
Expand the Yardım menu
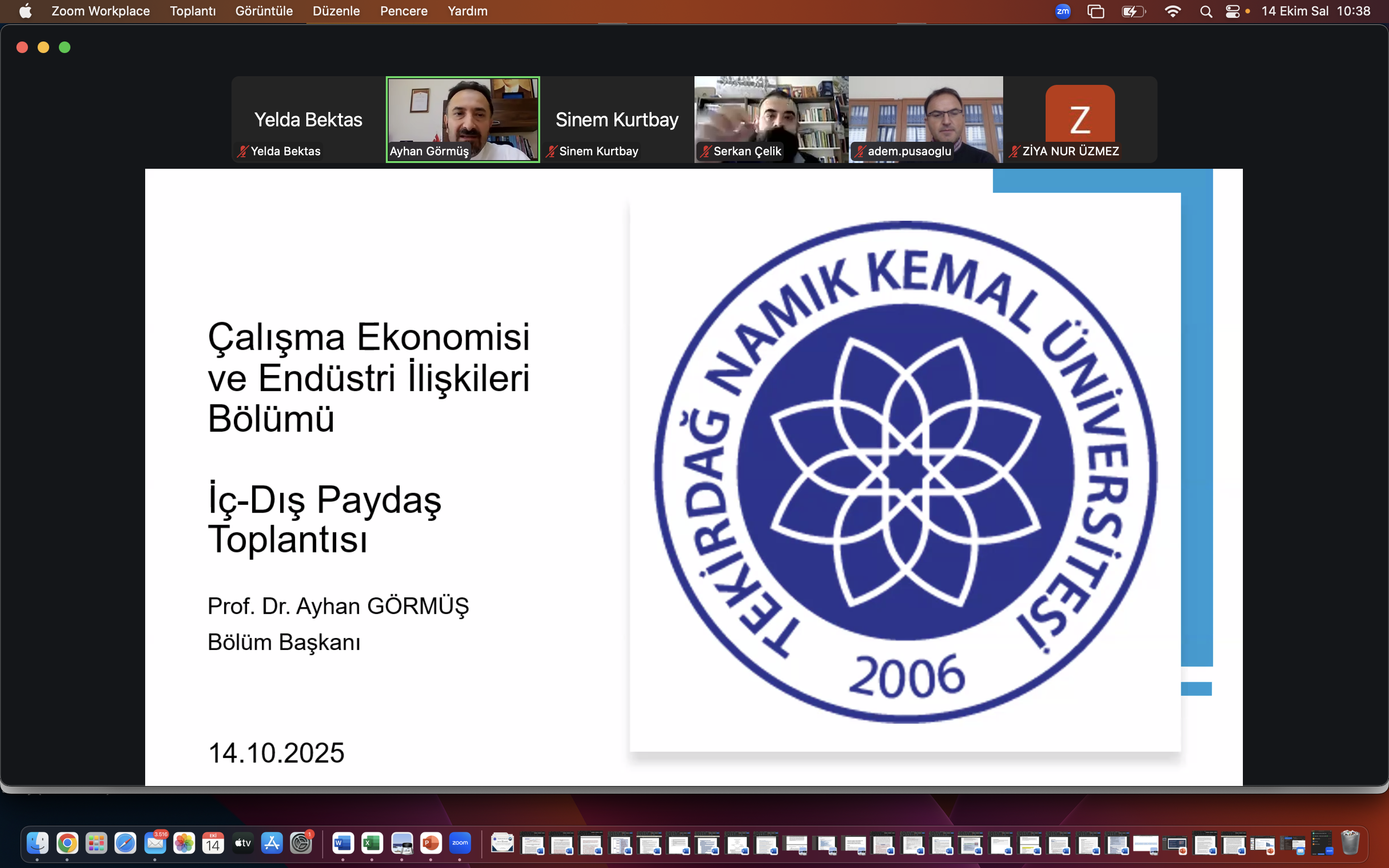[x=467, y=12]
